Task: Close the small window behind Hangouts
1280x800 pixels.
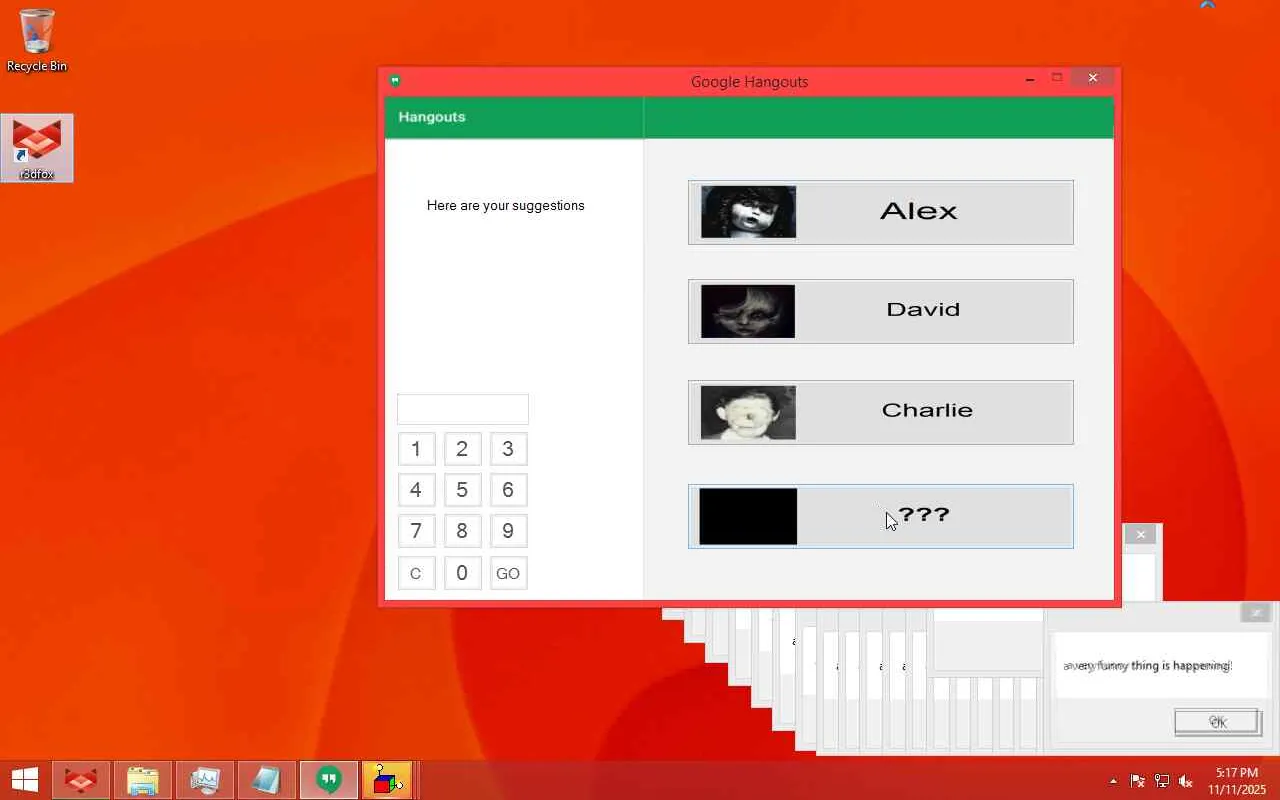Action: coord(1140,535)
